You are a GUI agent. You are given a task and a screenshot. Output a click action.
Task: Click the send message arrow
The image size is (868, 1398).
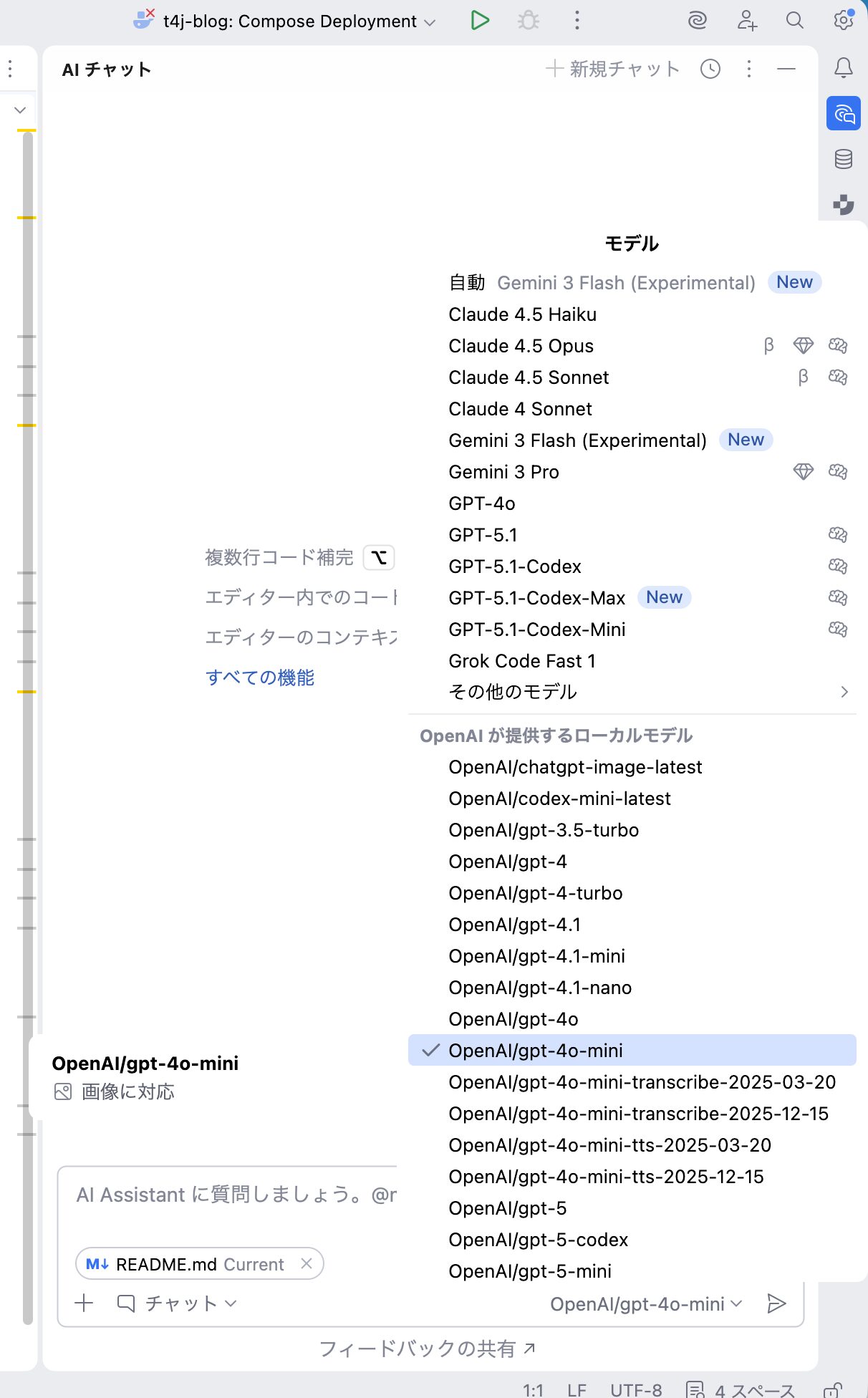click(x=776, y=1303)
